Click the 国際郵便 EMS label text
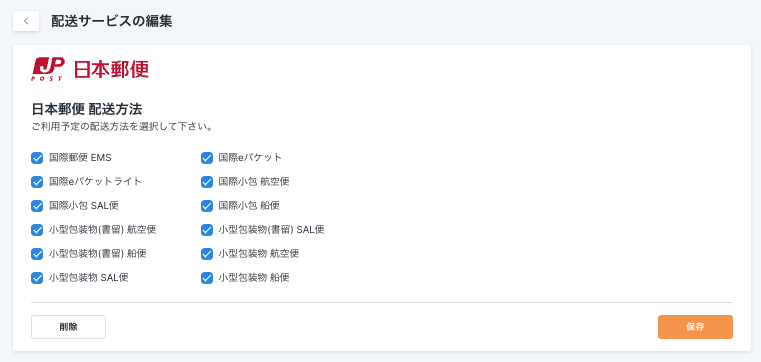The height and width of the screenshot is (362, 761). [80, 157]
